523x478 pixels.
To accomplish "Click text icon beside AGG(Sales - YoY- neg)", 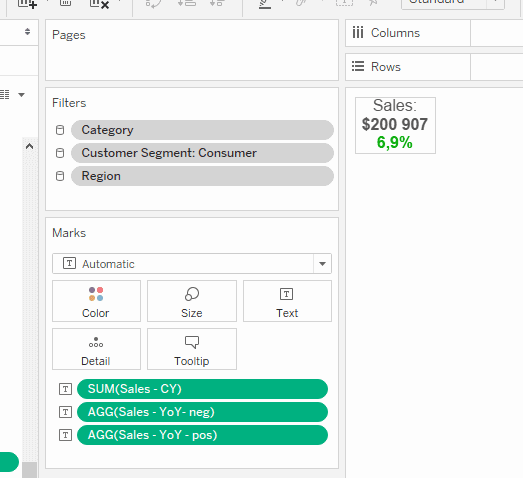I will tap(65, 412).
